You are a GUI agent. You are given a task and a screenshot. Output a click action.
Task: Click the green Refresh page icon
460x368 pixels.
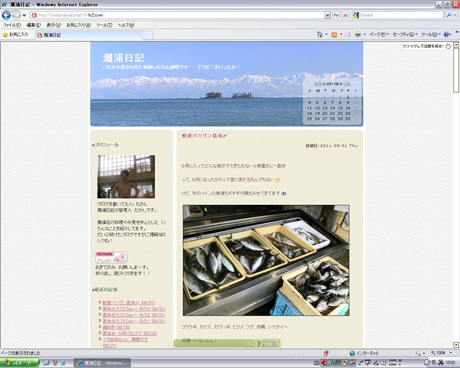(336, 15)
